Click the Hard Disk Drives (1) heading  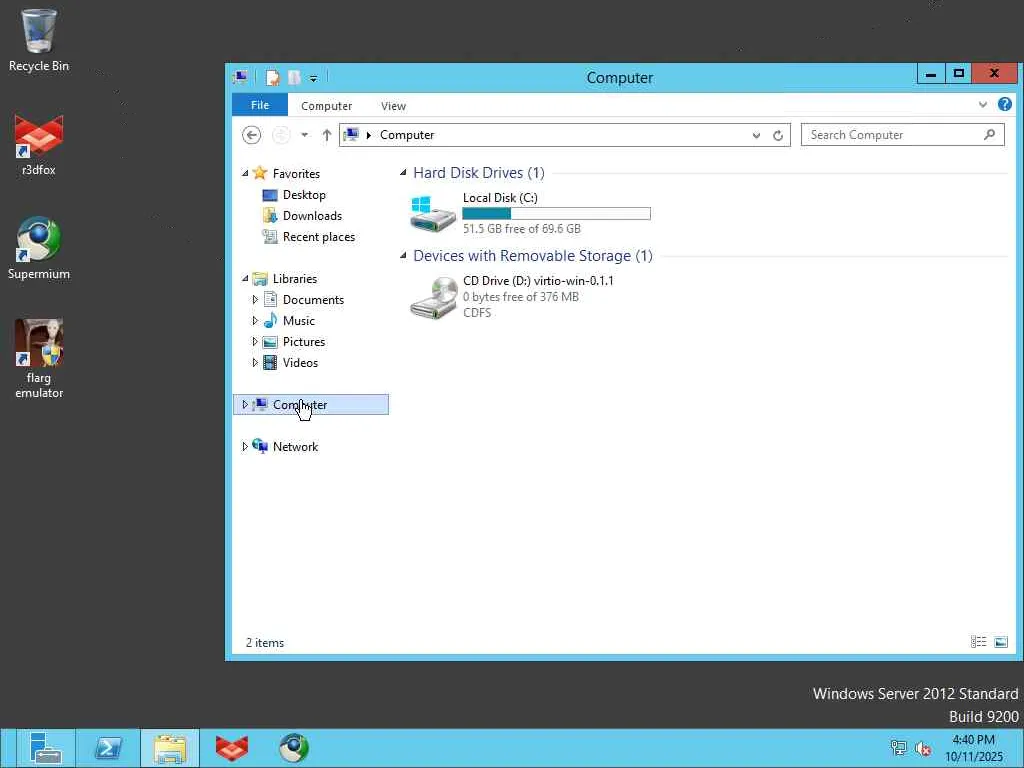coord(479,173)
